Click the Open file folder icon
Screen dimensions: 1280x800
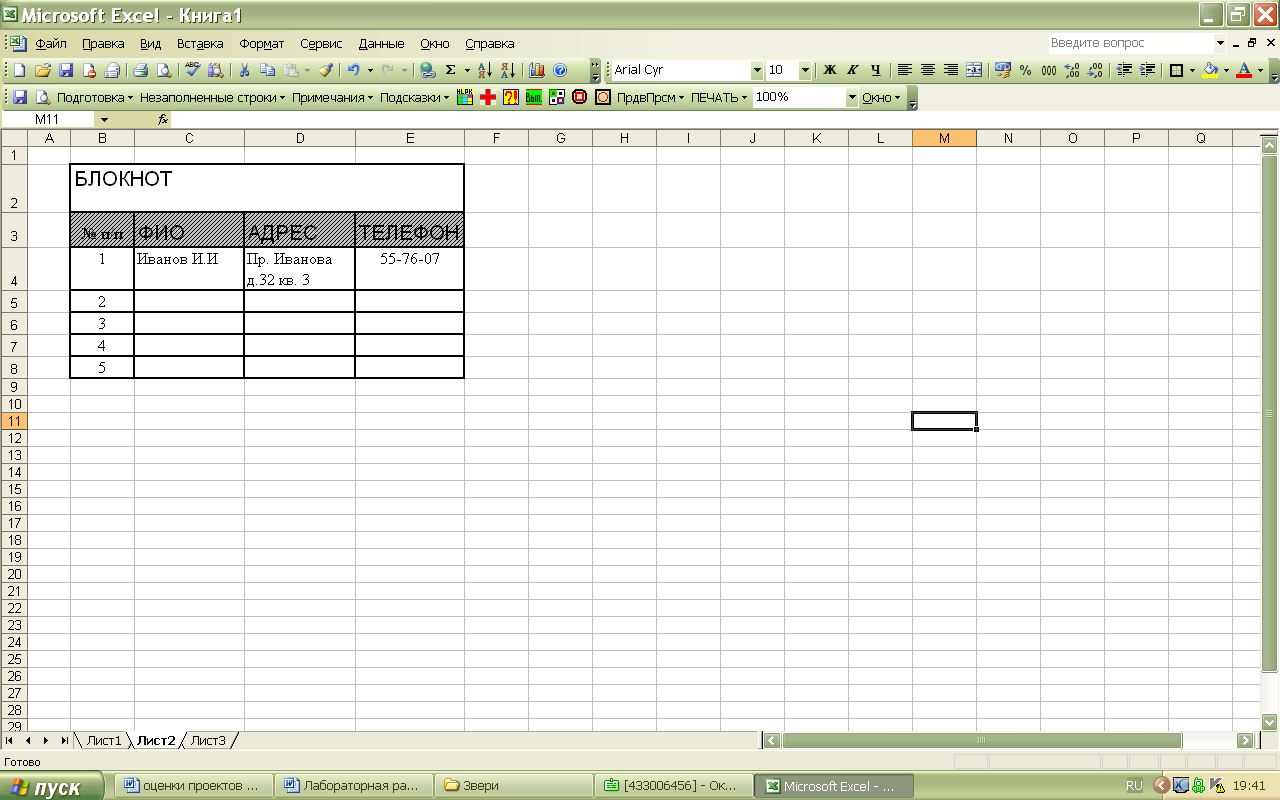point(43,70)
